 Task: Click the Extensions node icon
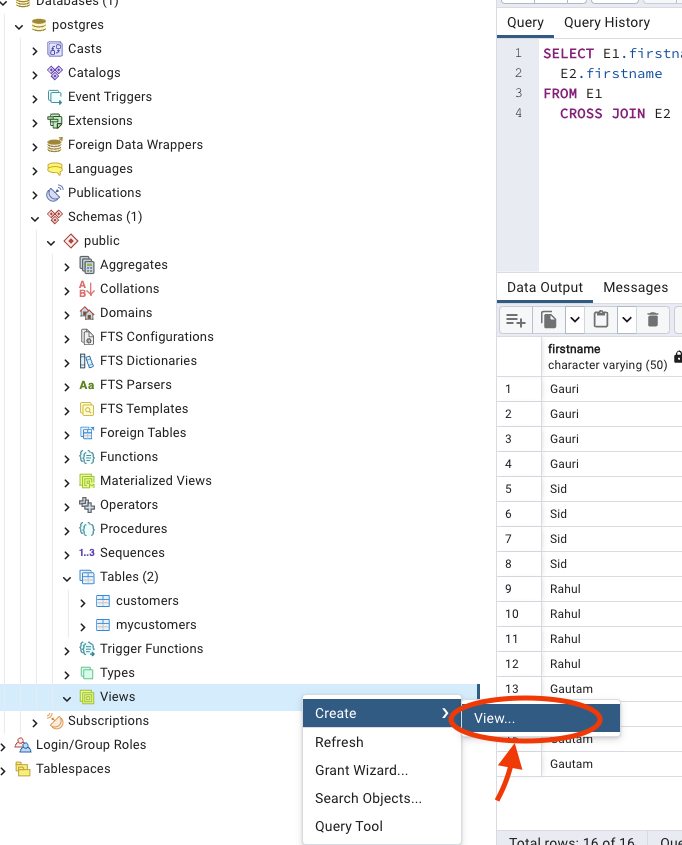[55, 121]
